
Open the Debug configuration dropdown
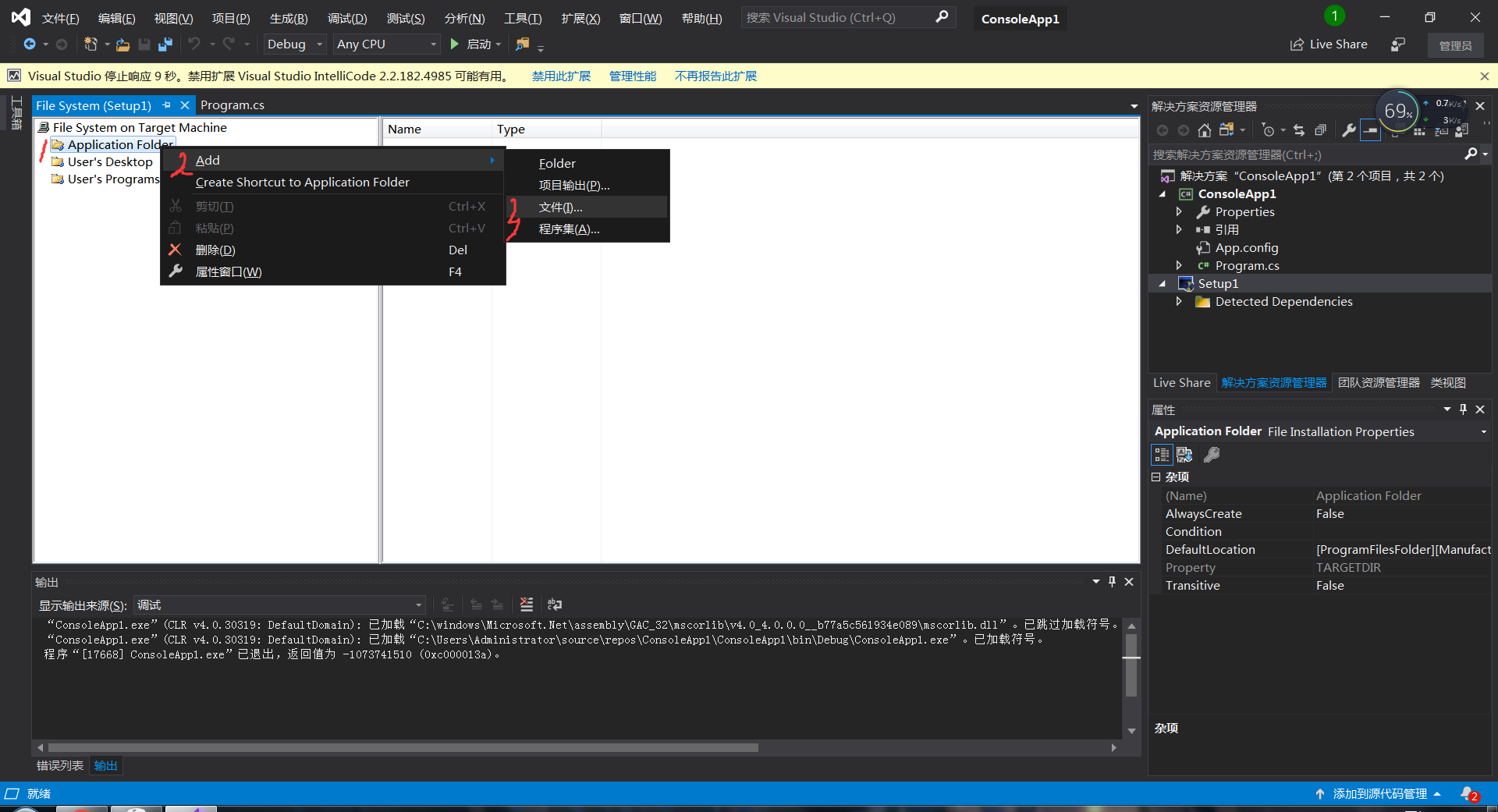coord(294,44)
